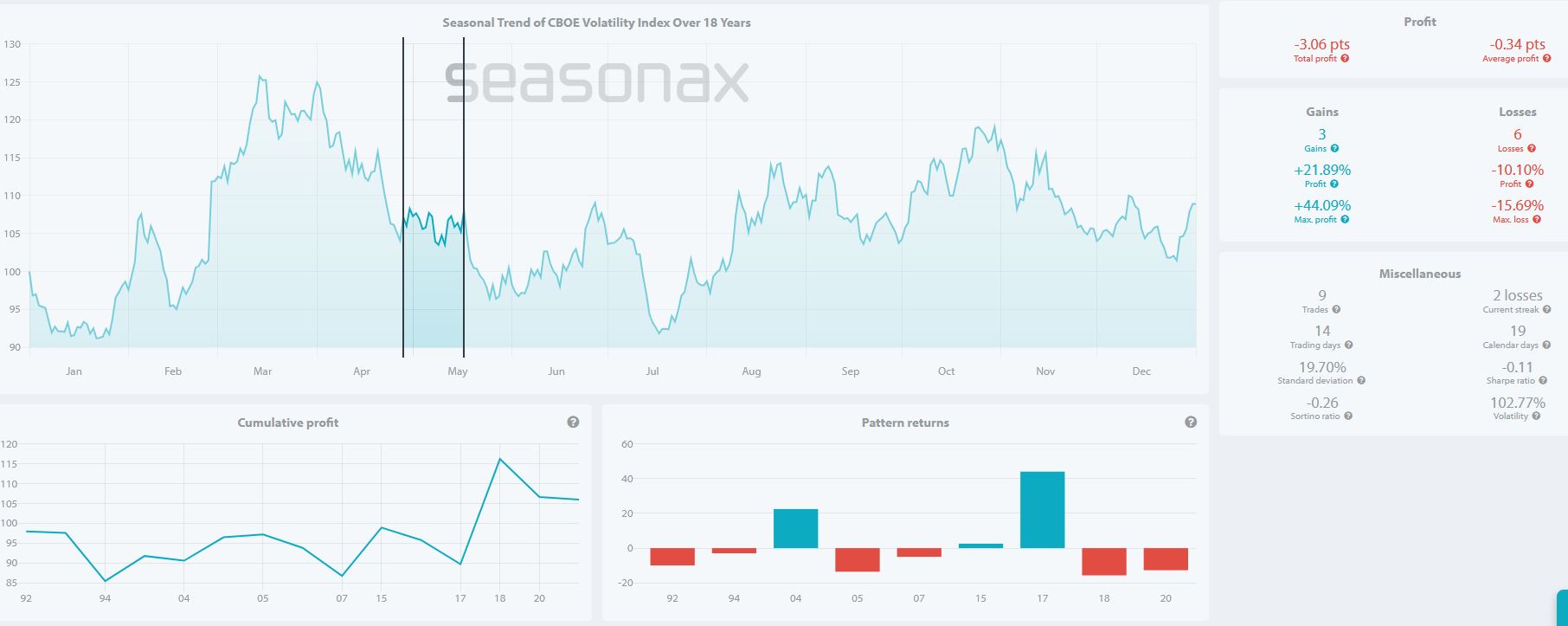The image size is (1568, 626).
Task: Open the help icon next to Losses count
Action: coord(1531,149)
